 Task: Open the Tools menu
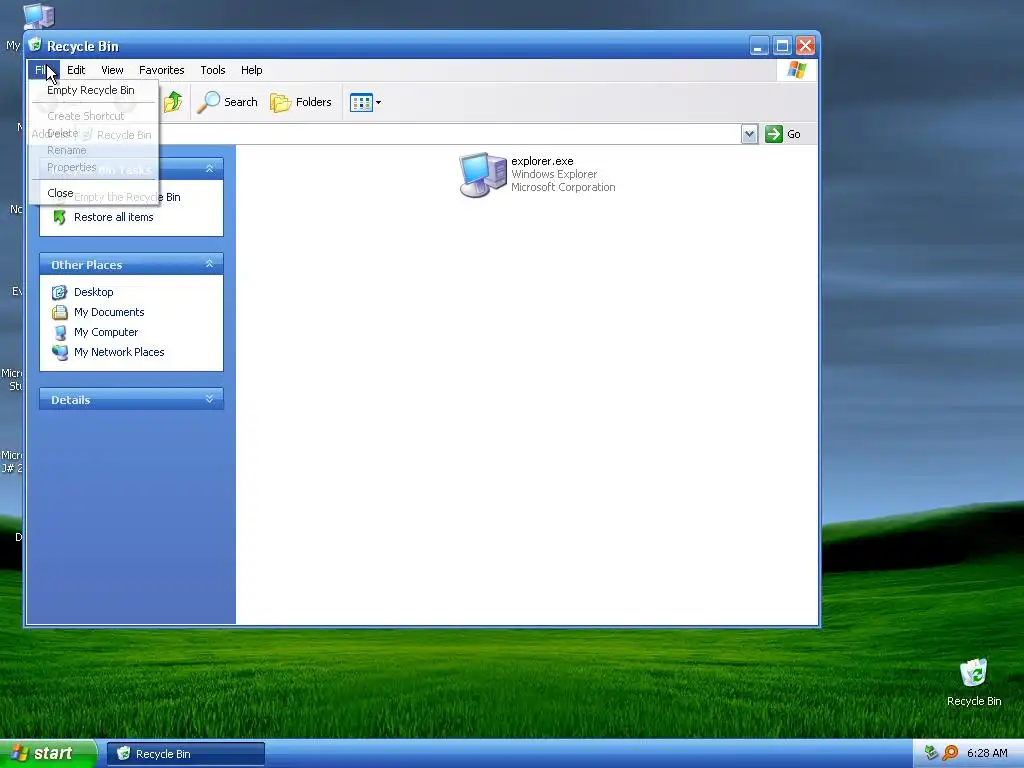[x=213, y=70]
